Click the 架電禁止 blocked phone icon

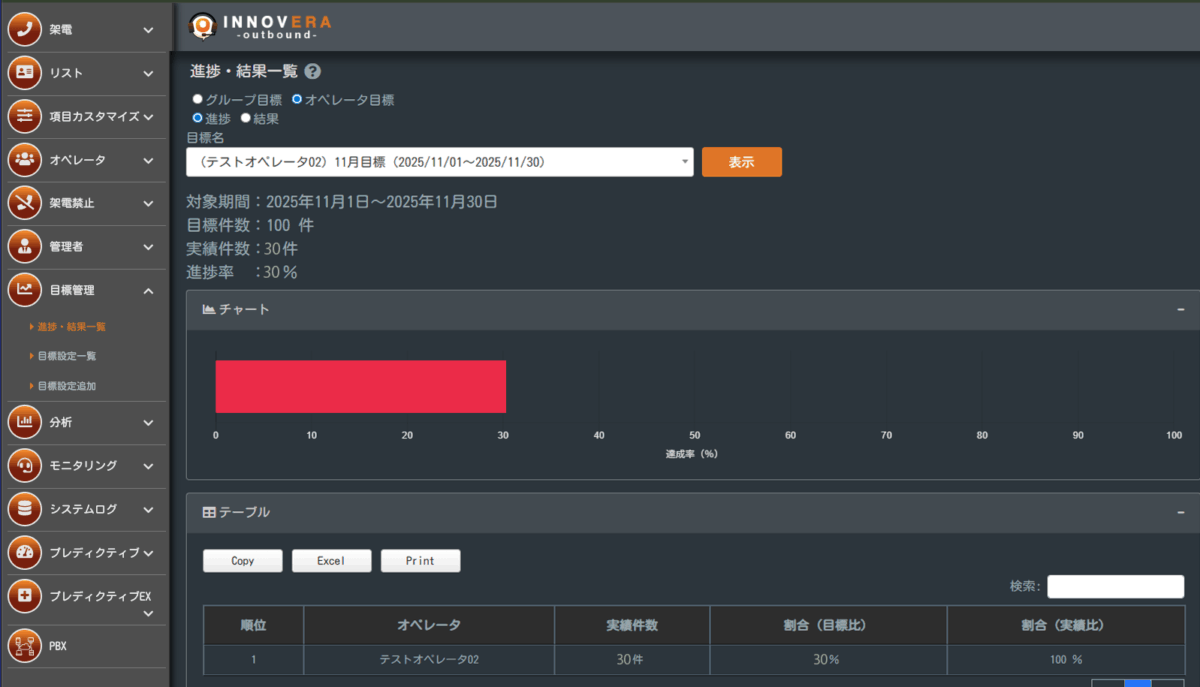[x=25, y=203]
